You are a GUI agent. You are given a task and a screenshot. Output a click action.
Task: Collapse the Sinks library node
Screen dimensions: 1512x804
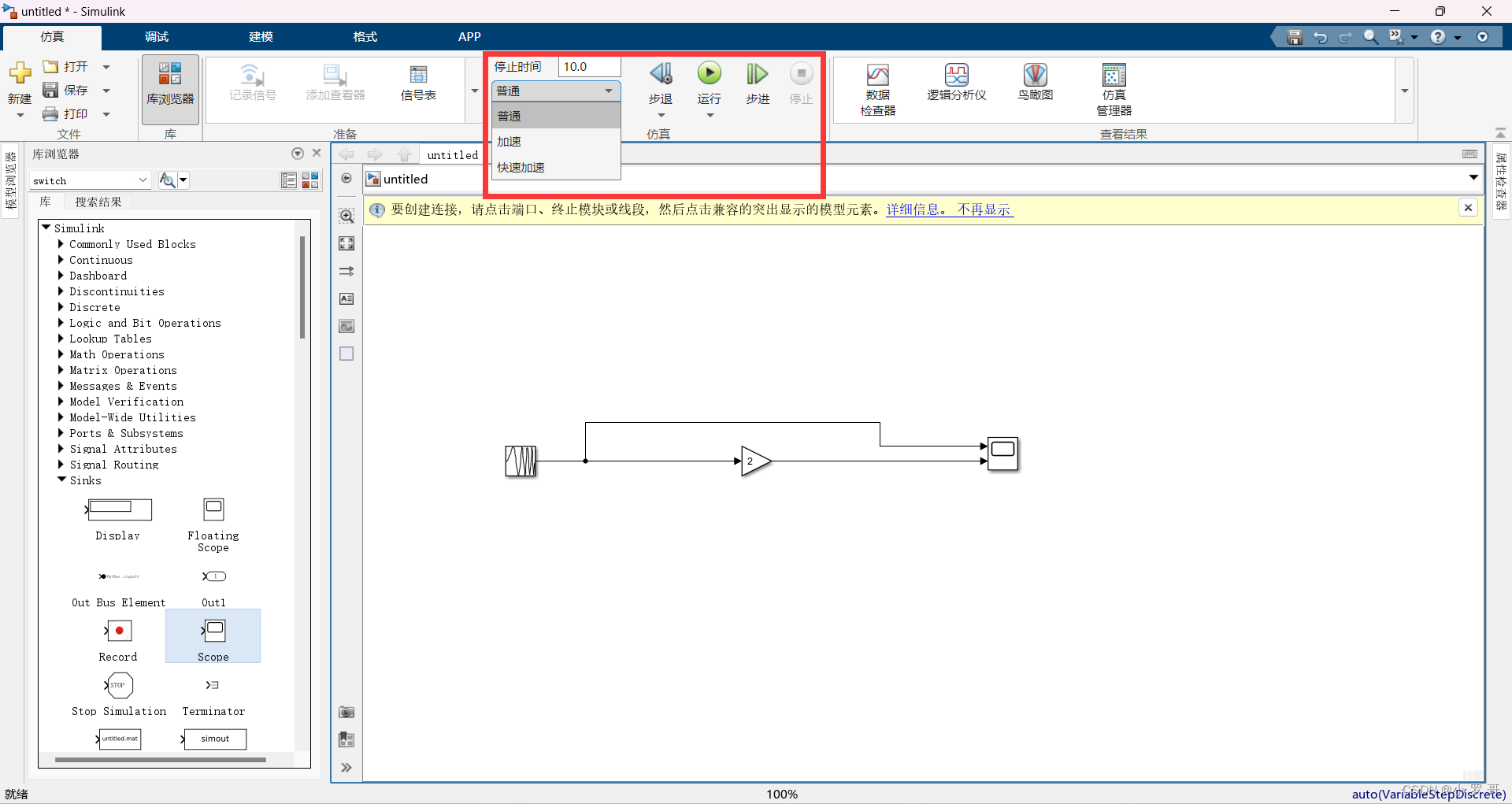(x=61, y=480)
